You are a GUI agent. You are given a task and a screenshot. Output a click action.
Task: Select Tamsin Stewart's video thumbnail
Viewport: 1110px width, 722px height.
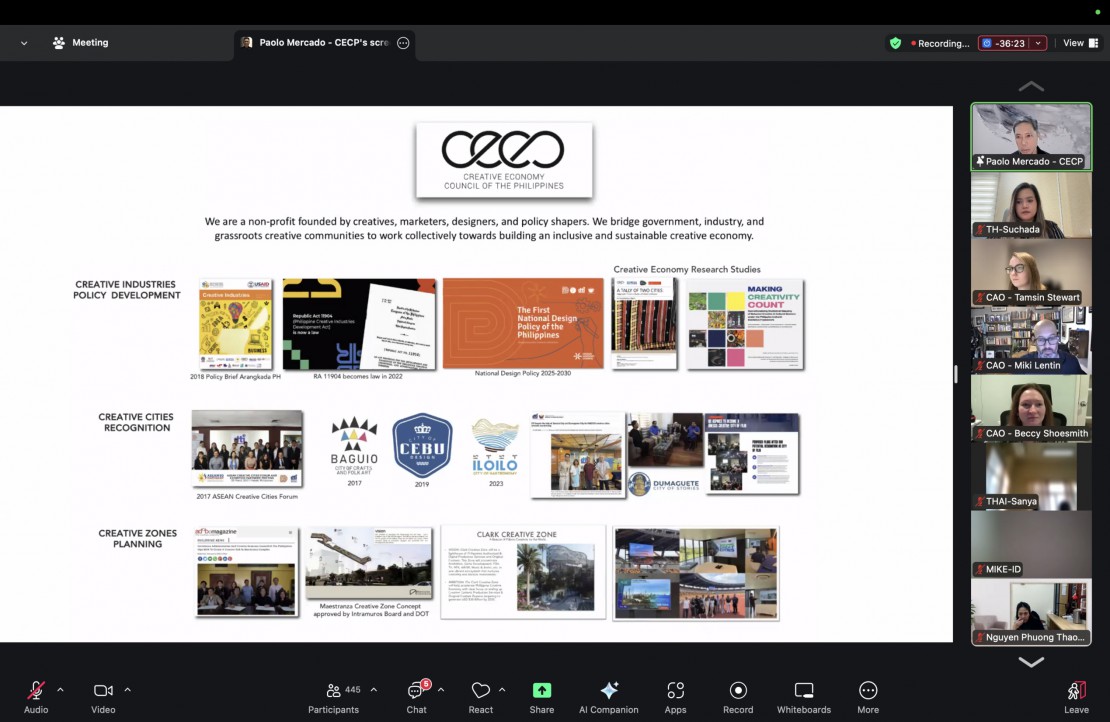pos(1031,272)
